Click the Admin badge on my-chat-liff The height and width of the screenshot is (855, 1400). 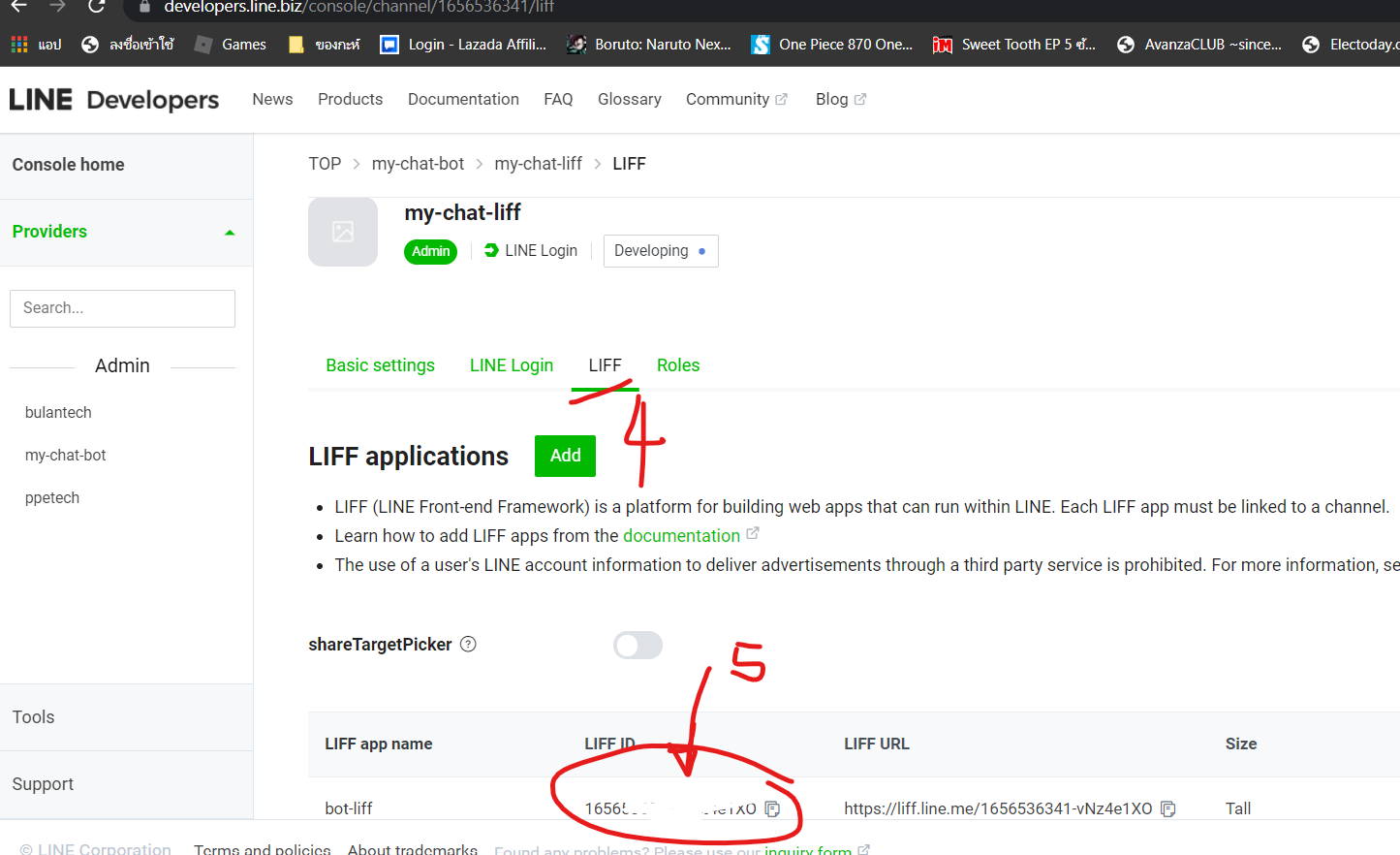point(430,251)
